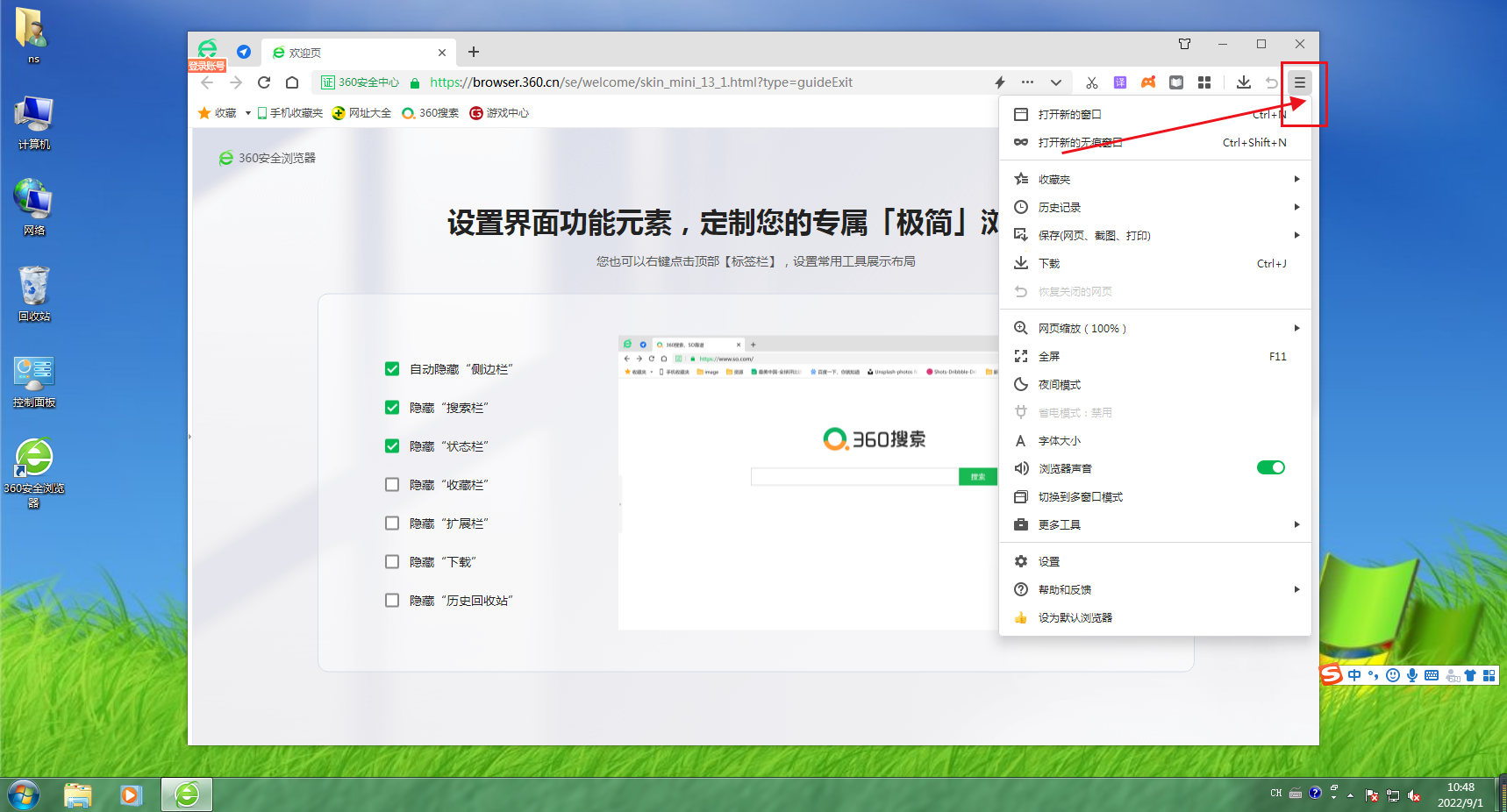Toggle the 浏览器声音 switch off
The width and height of the screenshot is (1507, 812).
coord(1271,467)
